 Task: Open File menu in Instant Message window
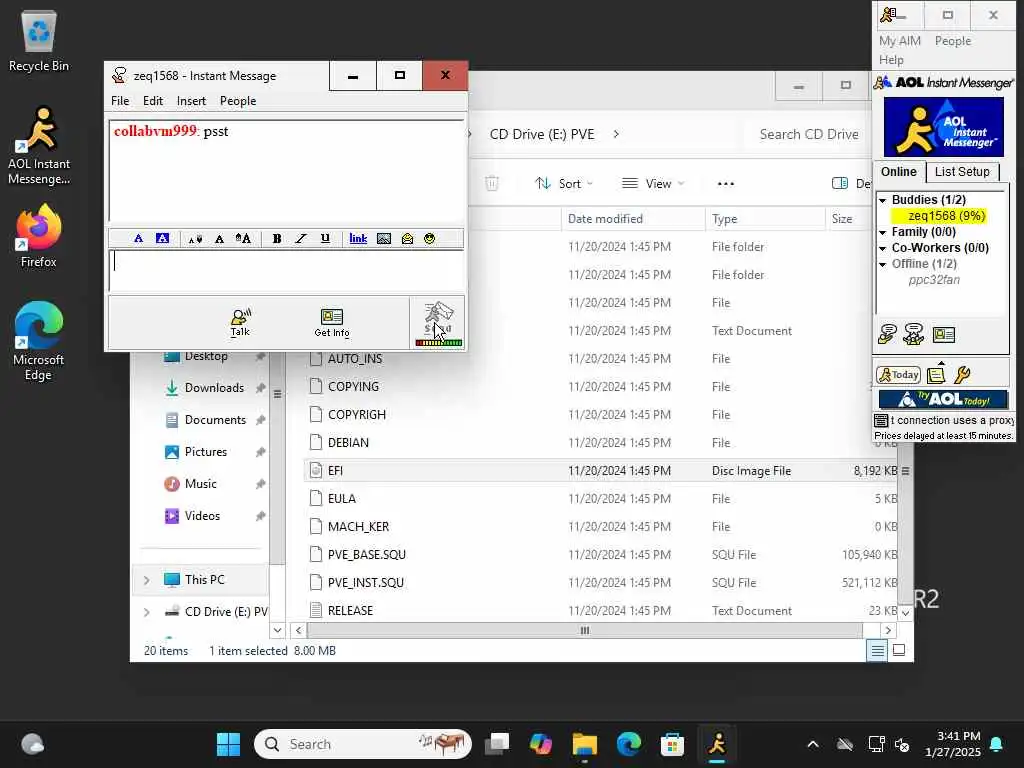coord(120,101)
